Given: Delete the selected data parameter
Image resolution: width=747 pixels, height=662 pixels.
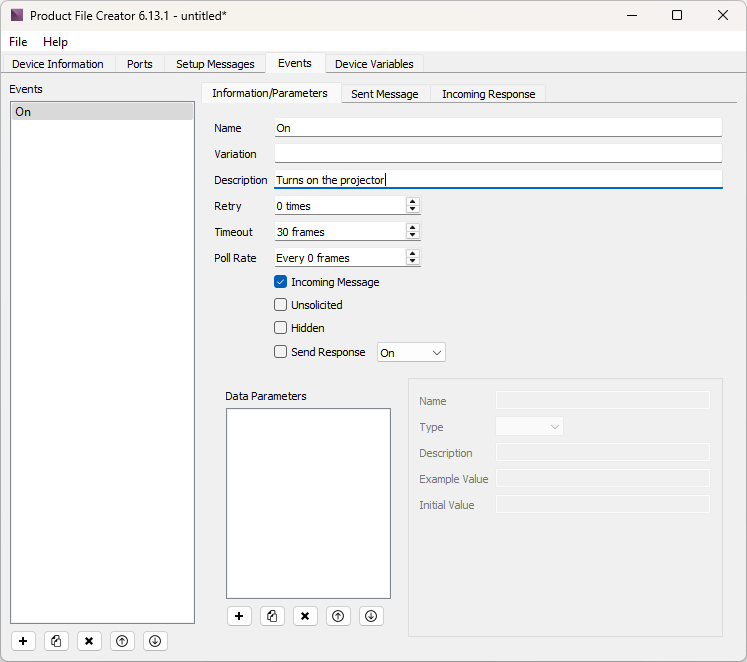Looking at the screenshot, I should tap(305, 616).
